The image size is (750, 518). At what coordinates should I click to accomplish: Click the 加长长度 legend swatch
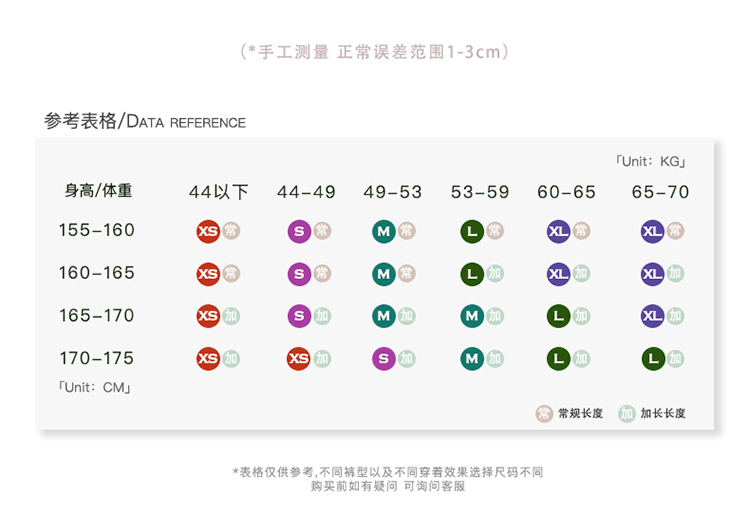tap(627, 413)
